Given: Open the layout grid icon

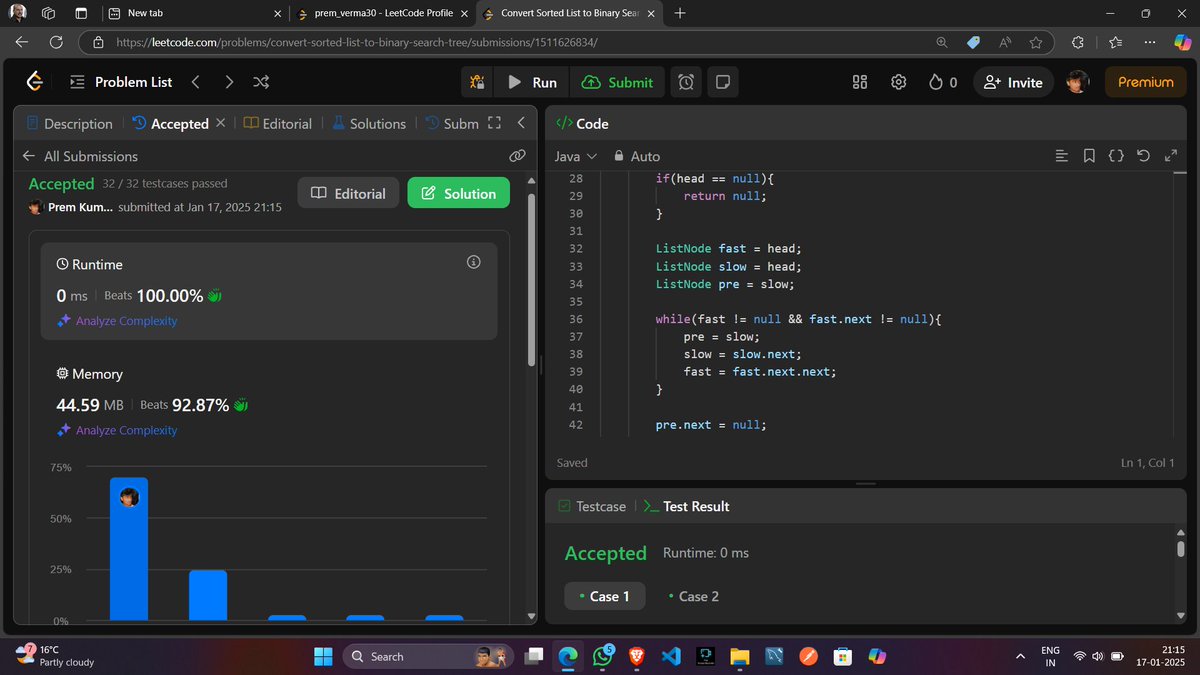Looking at the screenshot, I should pos(859,82).
